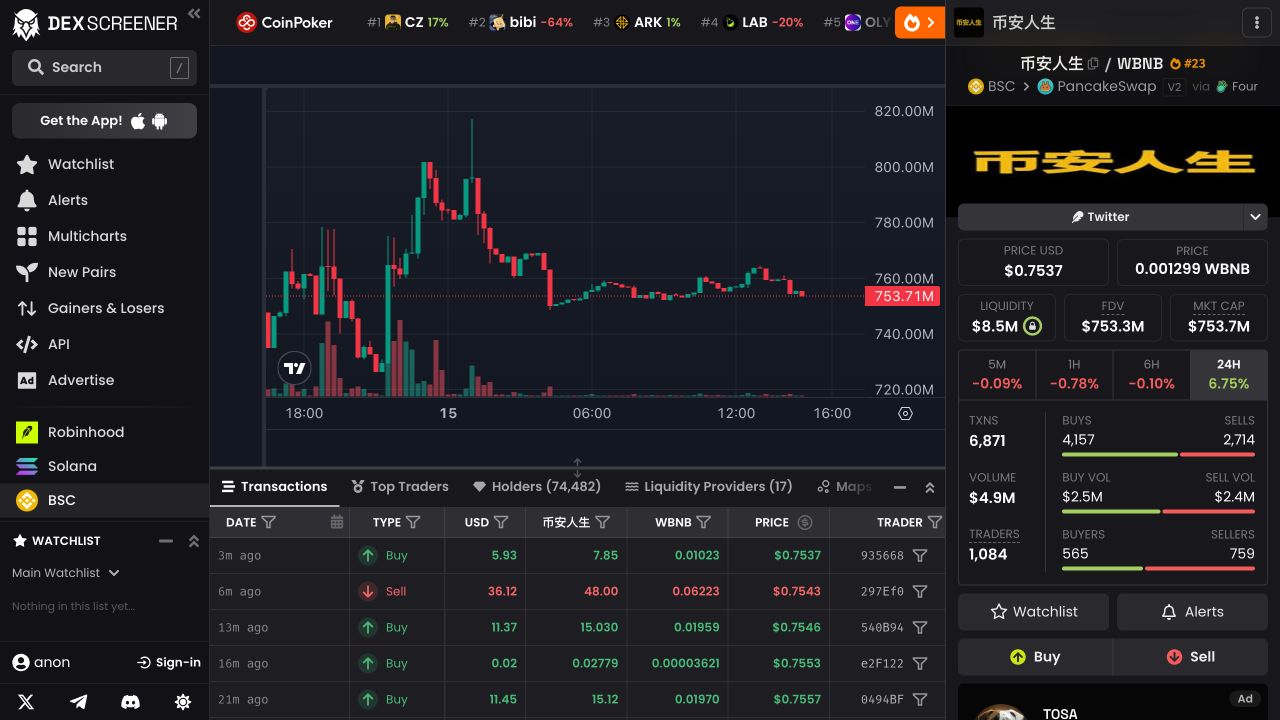Toggle the PRICE column currency icon

[805, 522]
